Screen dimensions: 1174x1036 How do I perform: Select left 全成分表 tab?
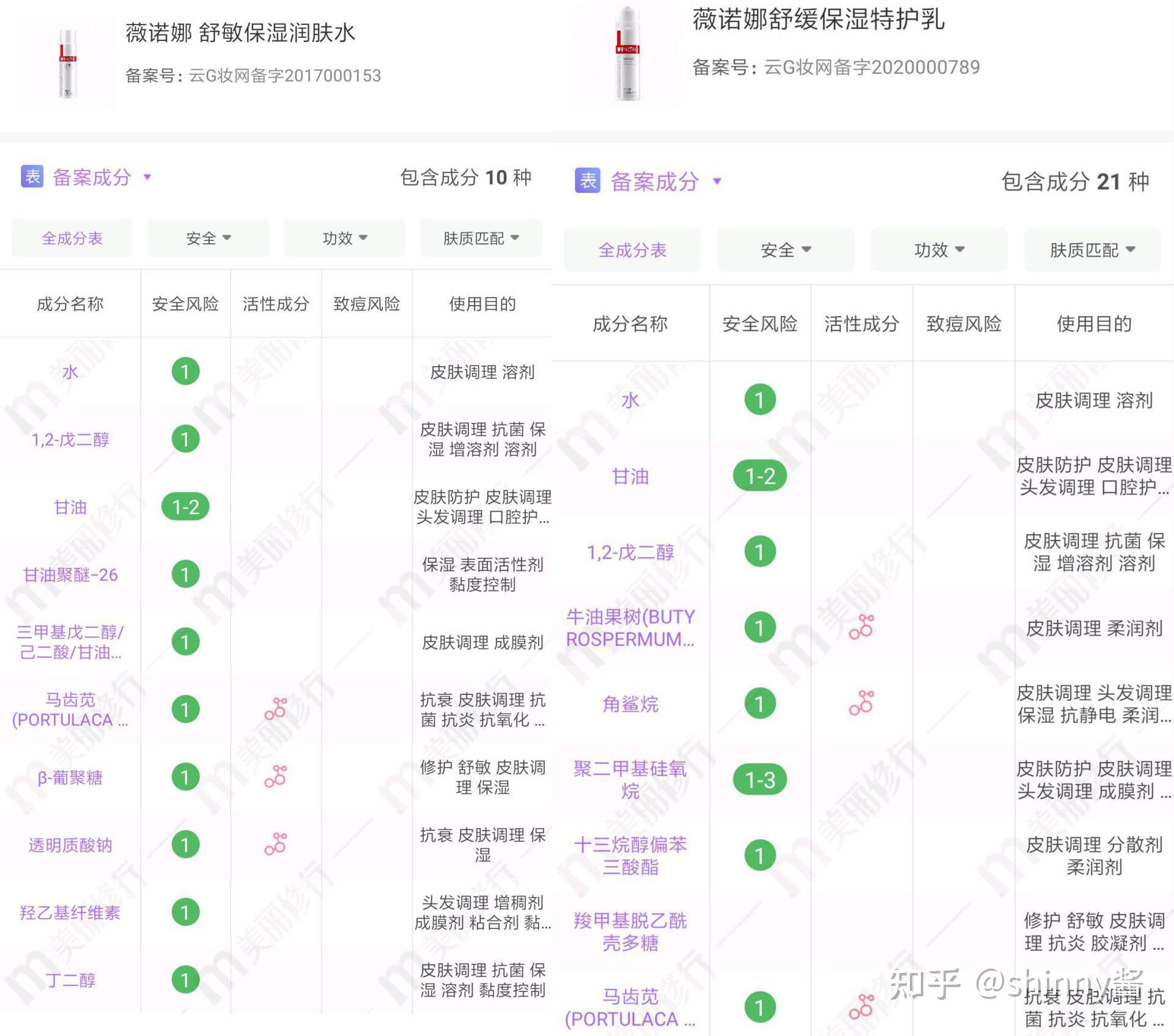click(72, 238)
